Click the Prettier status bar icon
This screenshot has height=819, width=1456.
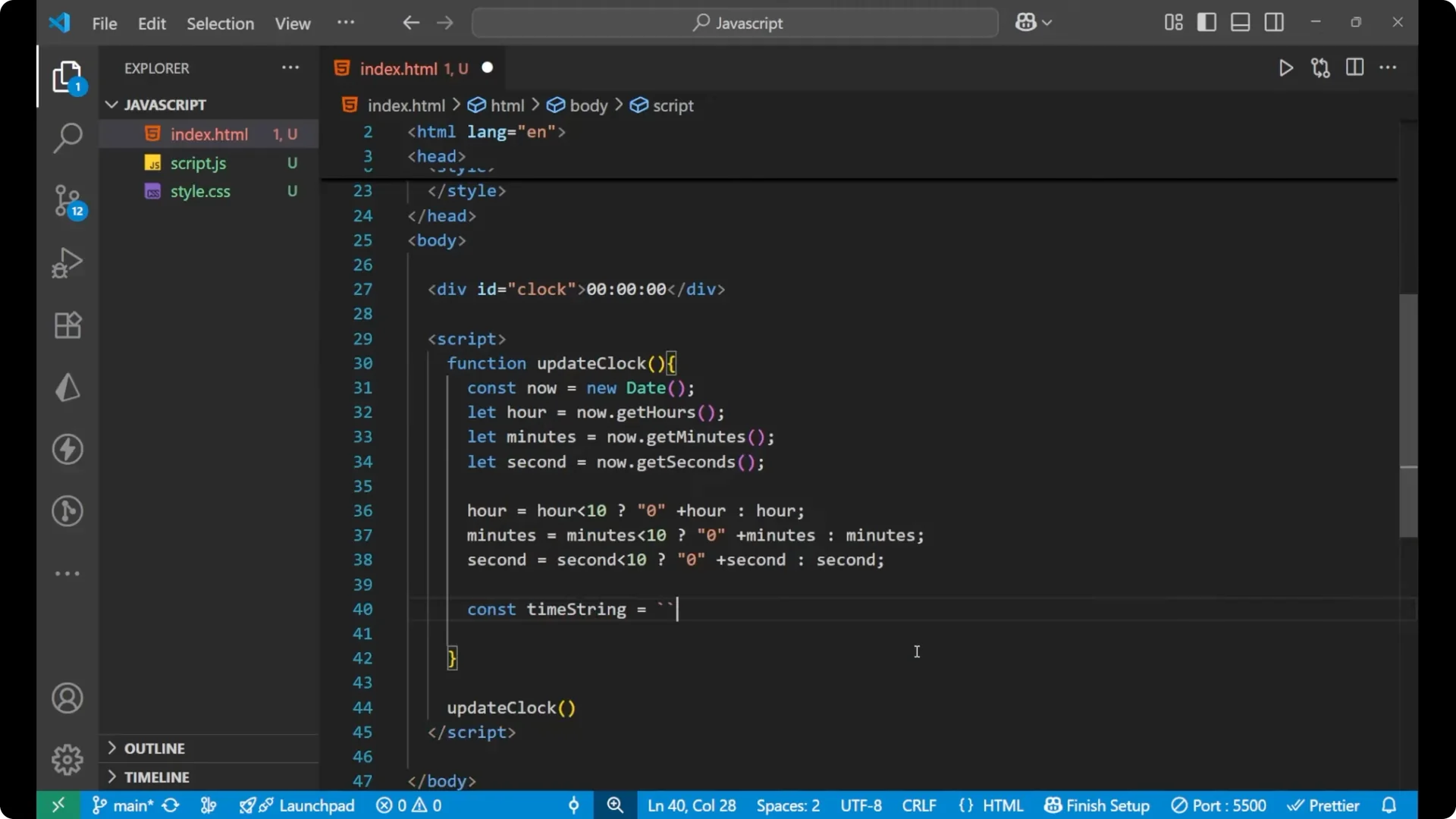tap(1324, 805)
